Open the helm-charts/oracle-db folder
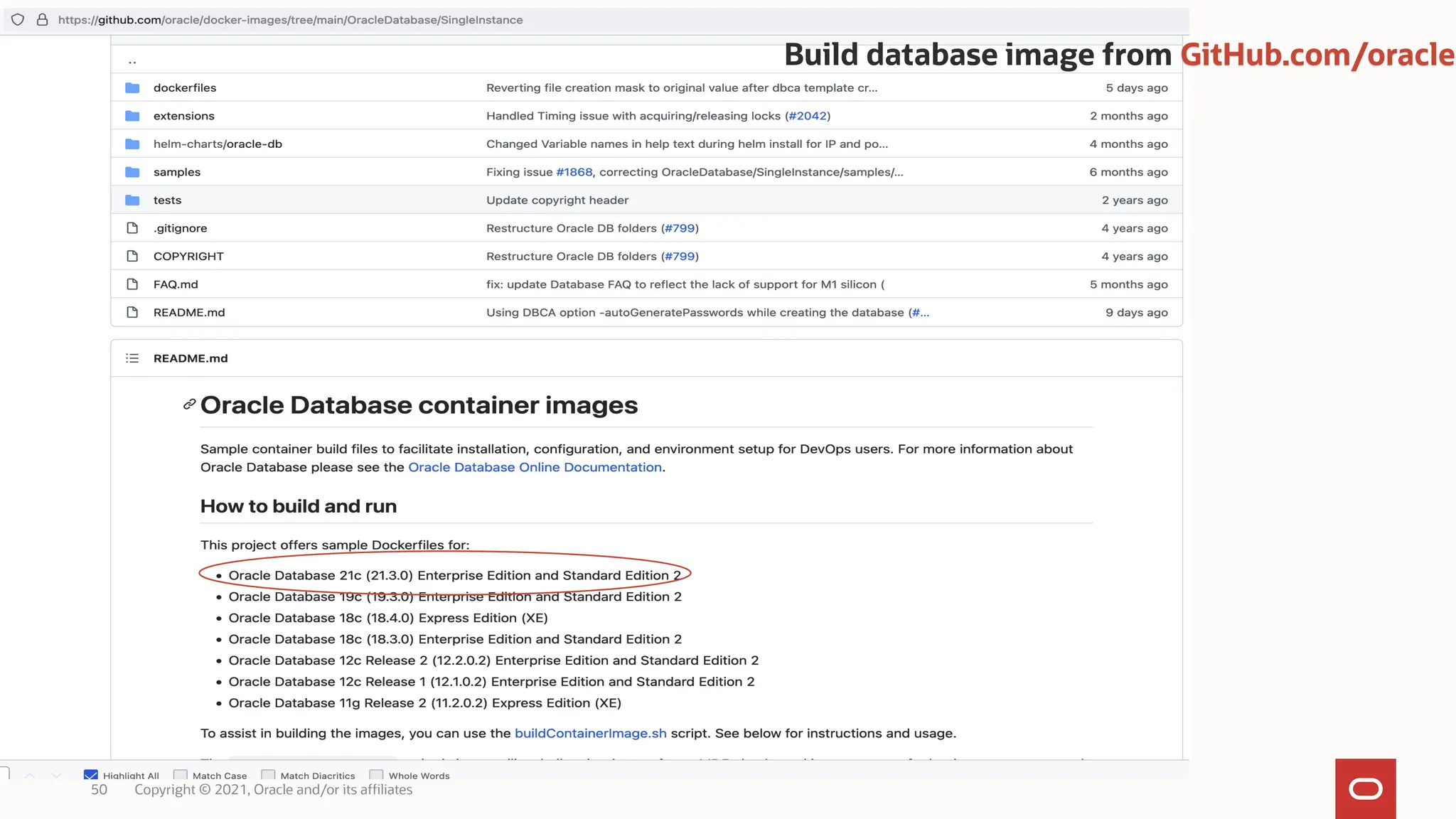The image size is (1456, 819). (218, 144)
